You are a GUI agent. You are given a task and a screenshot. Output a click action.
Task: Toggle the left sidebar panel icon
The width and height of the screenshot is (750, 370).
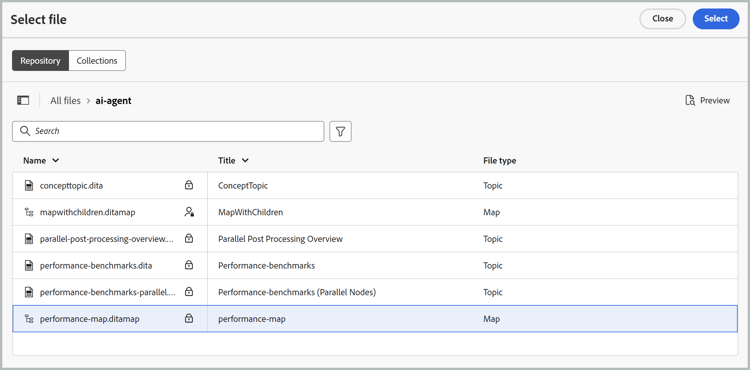(23, 100)
